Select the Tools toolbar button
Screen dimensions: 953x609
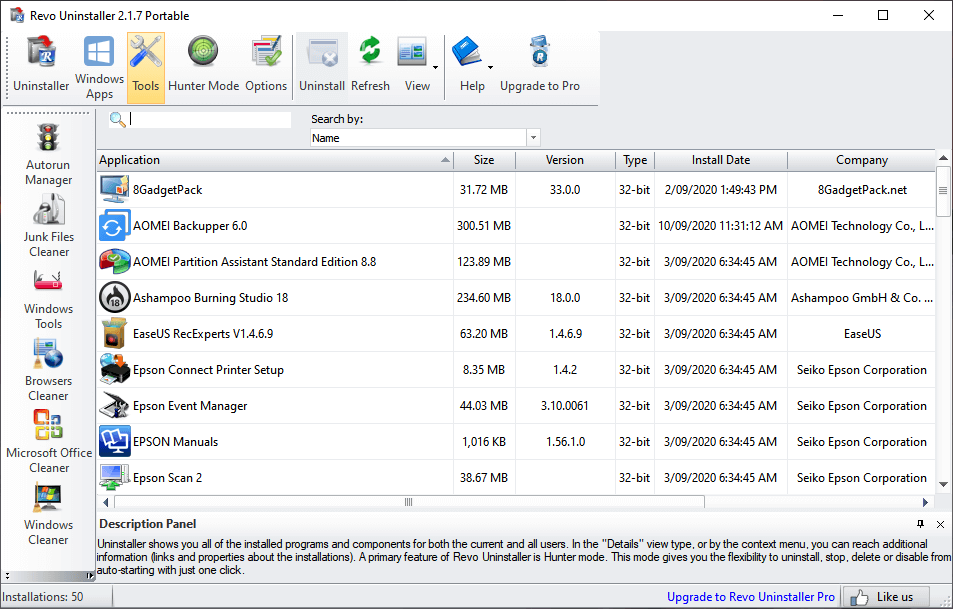click(146, 67)
